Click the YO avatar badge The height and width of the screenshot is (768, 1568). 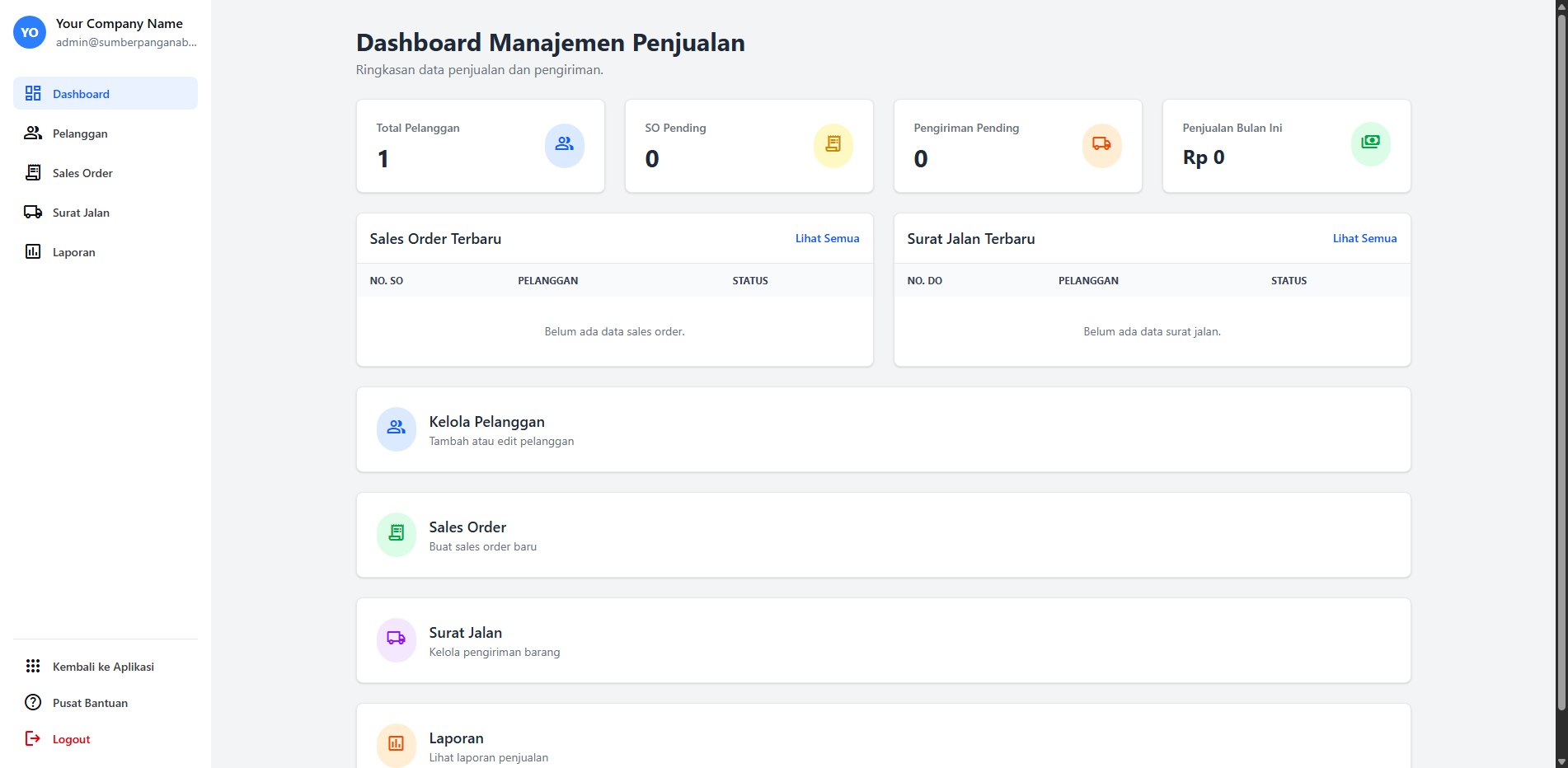tap(29, 32)
